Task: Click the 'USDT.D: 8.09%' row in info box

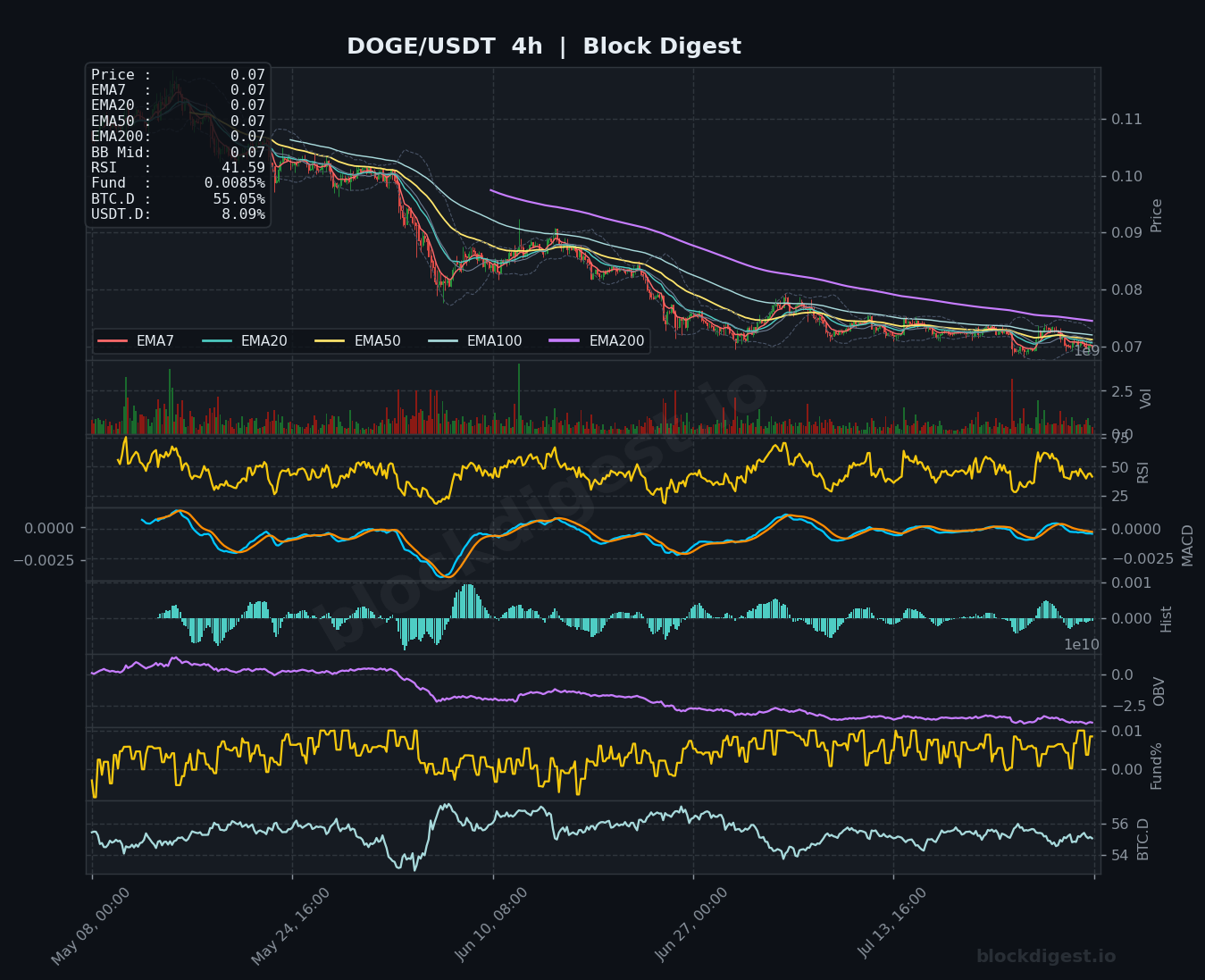Action: [x=178, y=214]
